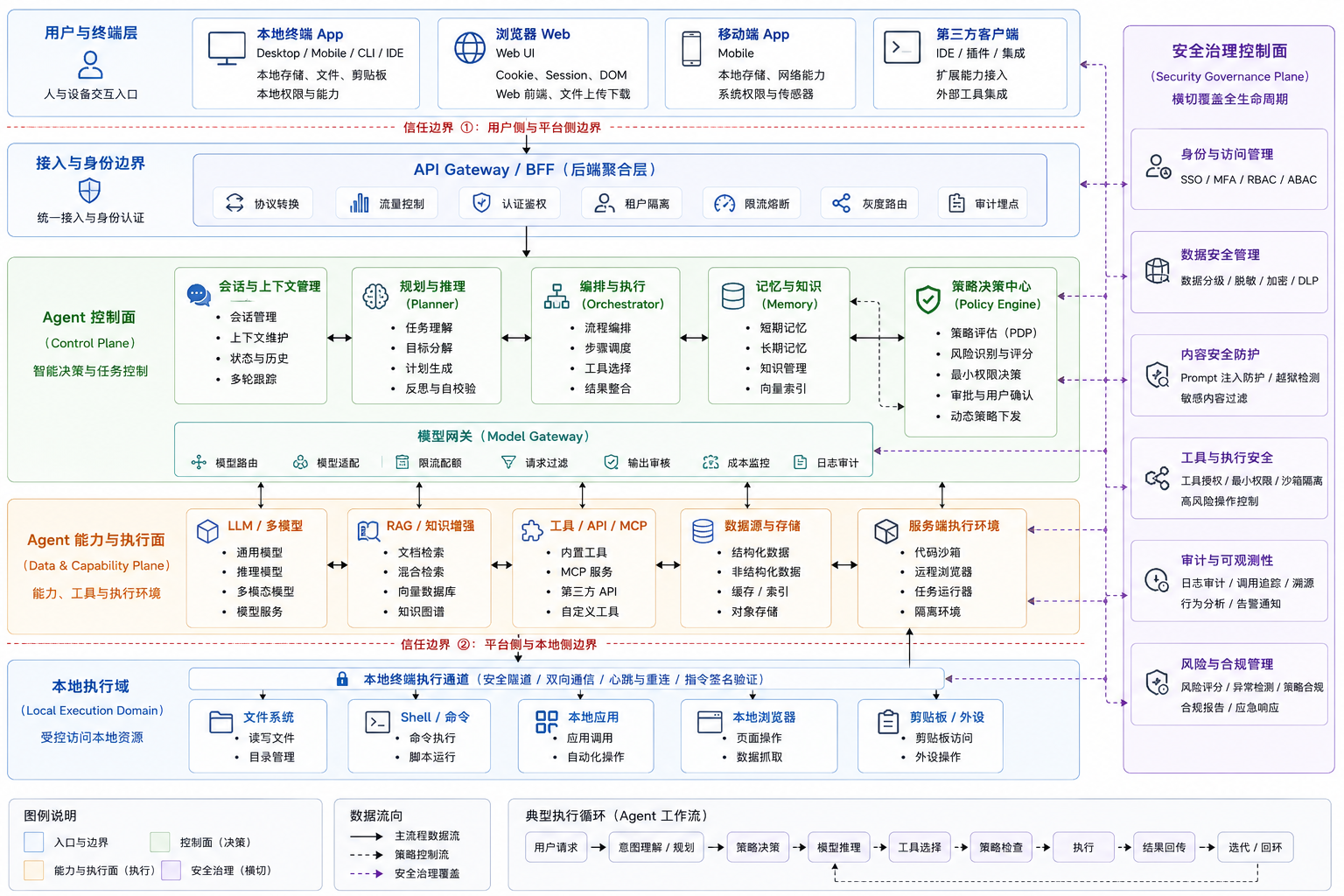Click the 安全治理控制面 heading
1344x896 pixels.
click(x=1229, y=51)
